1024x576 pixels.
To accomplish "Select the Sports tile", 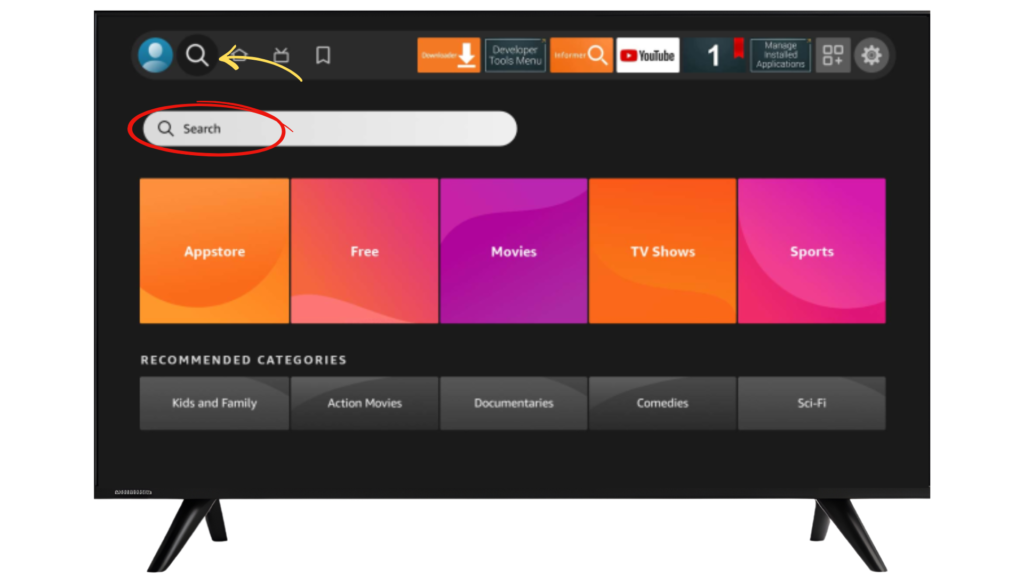I will coord(811,251).
